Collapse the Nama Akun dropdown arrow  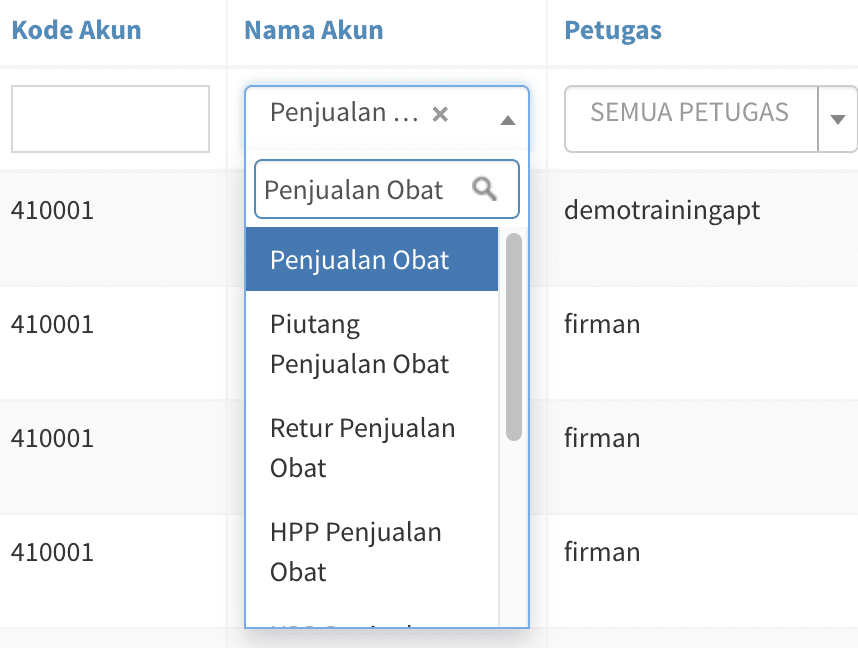(x=508, y=120)
